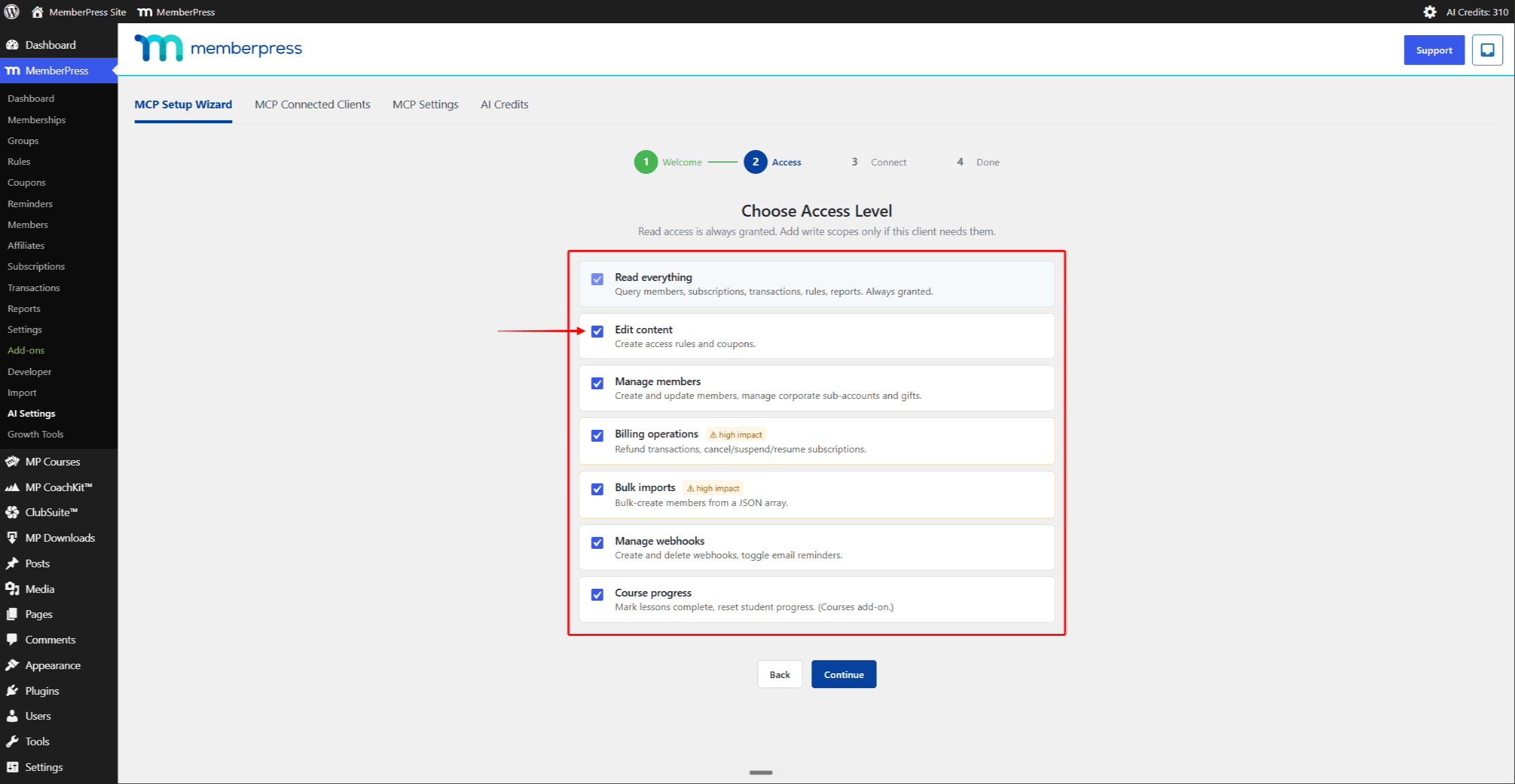Click the Bulk imports high impact badge
Screen dimensions: 1515x784
[713, 488]
